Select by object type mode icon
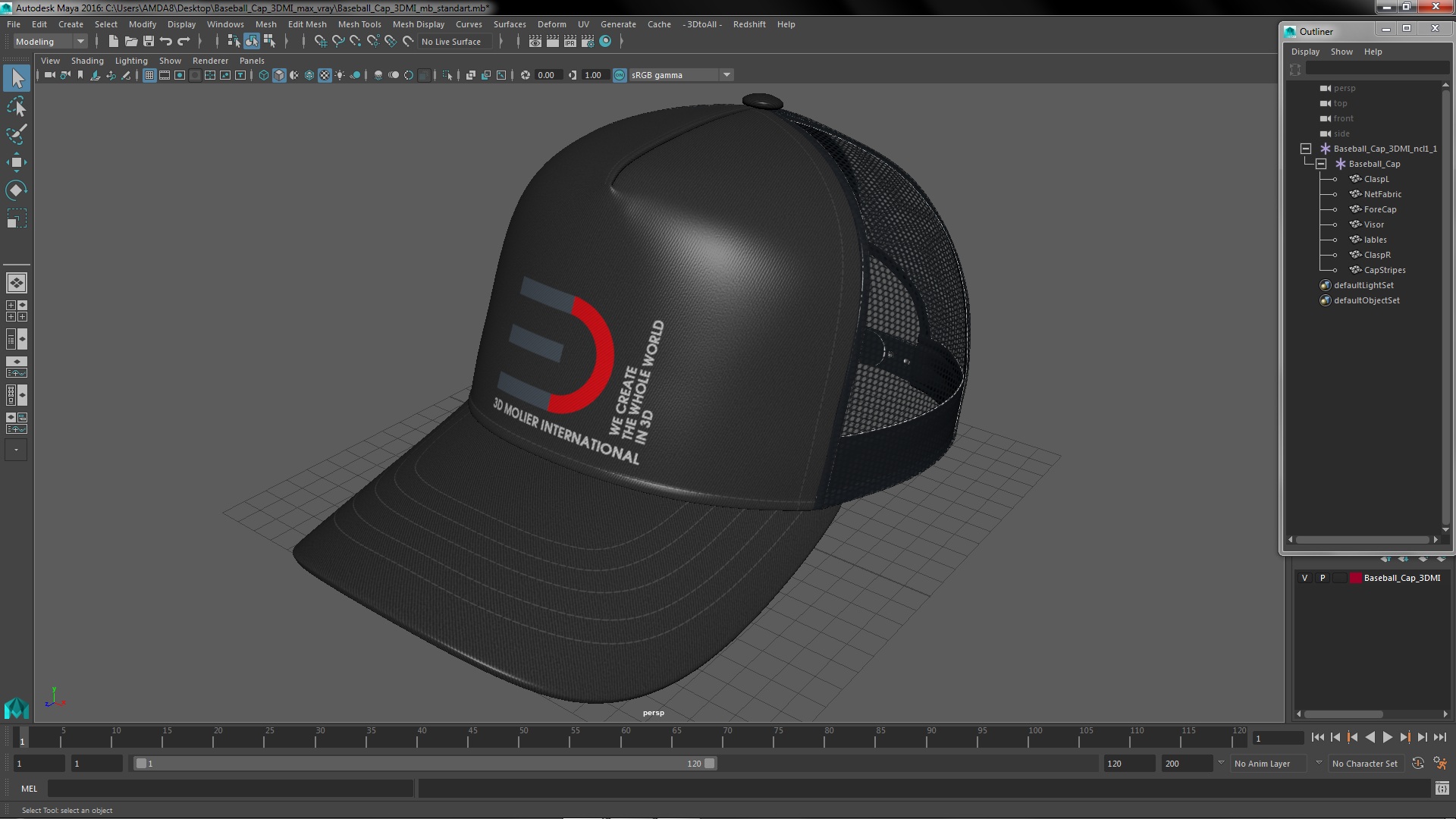Image resolution: width=1456 pixels, height=819 pixels. click(x=251, y=42)
